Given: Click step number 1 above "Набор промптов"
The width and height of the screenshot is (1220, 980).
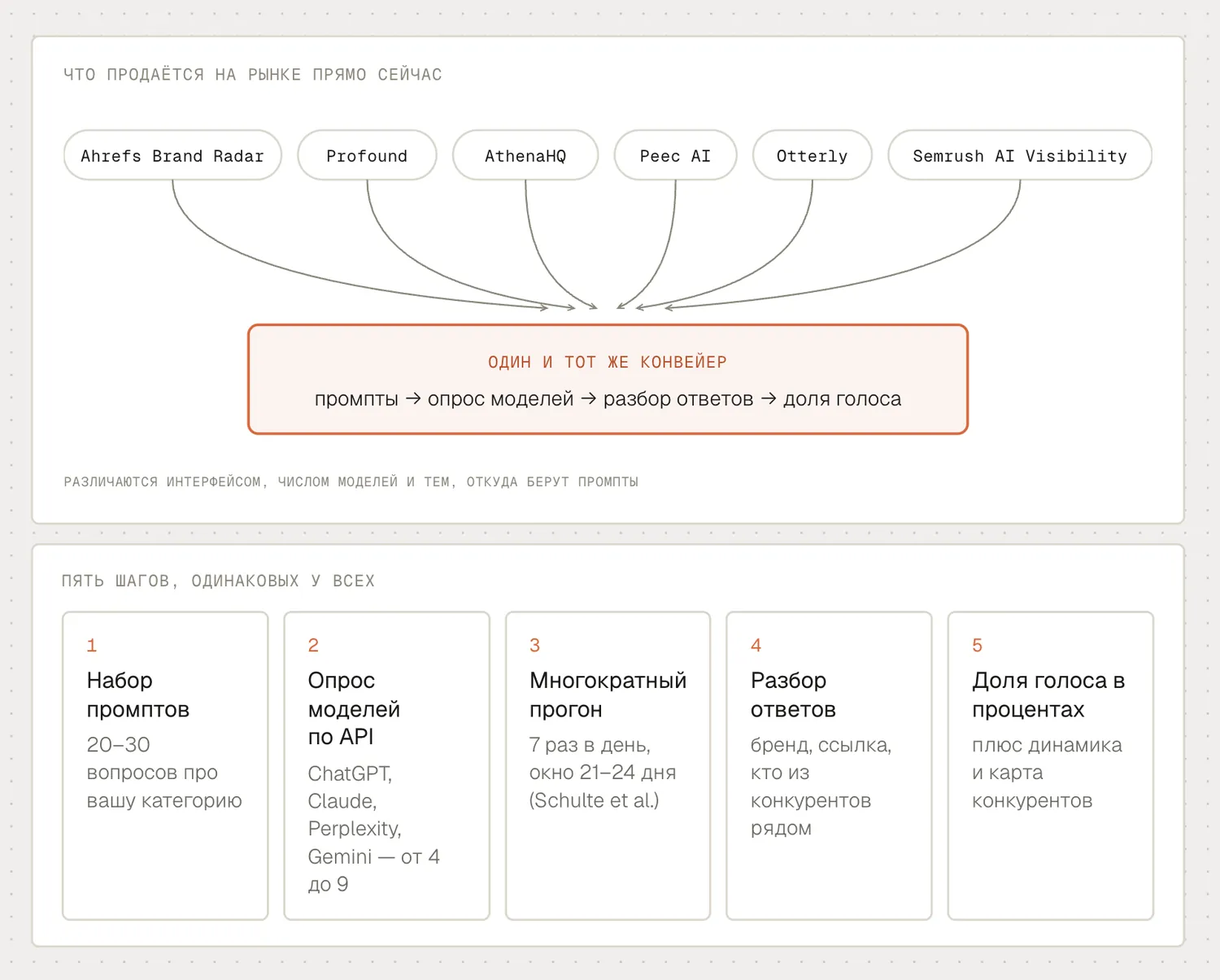Looking at the screenshot, I should pyautogui.click(x=92, y=645).
